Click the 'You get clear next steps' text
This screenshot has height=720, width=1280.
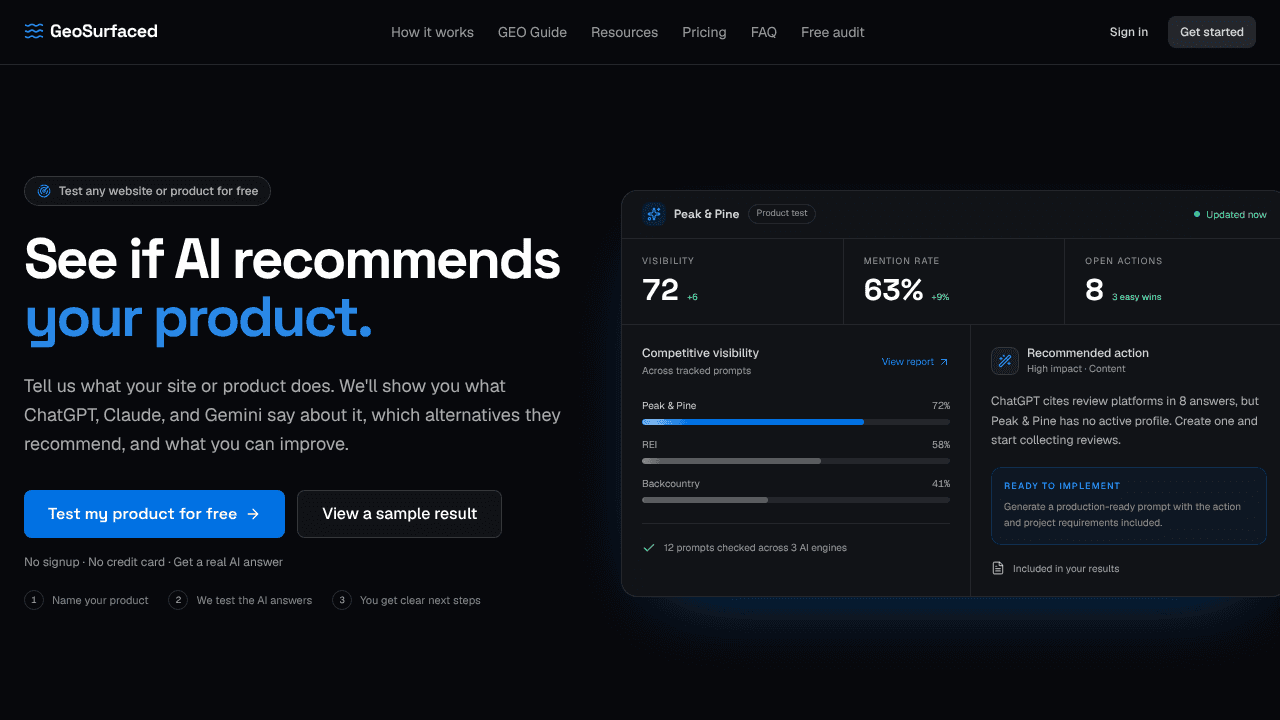point(420,600)
